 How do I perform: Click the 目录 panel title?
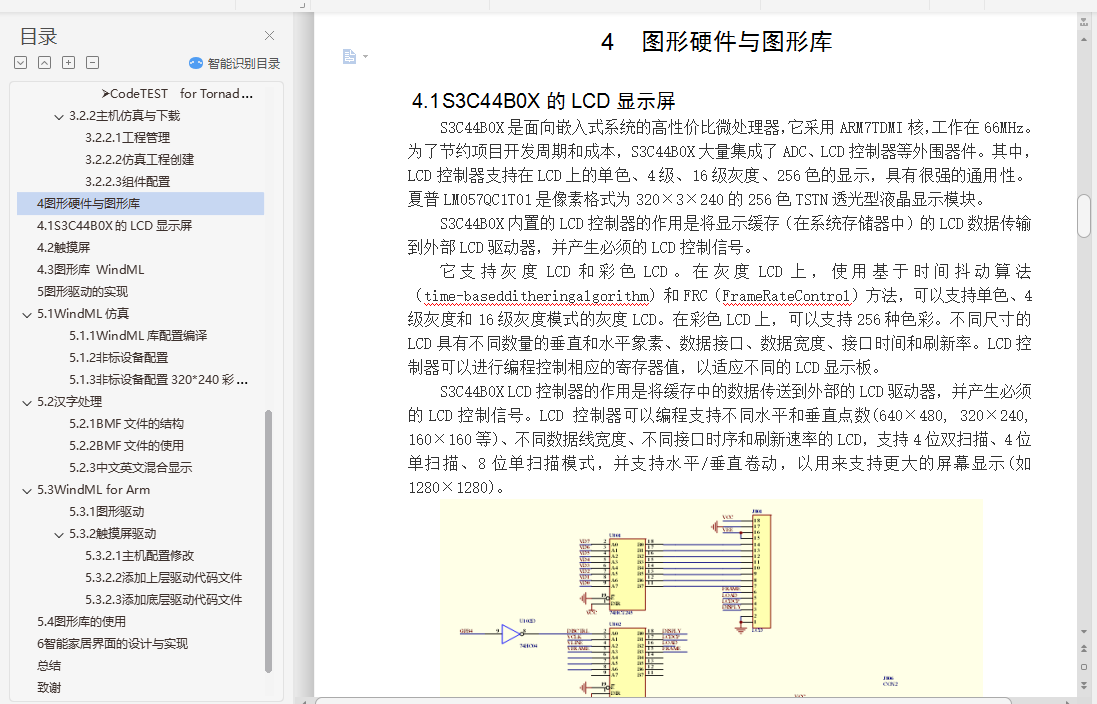[x=38, y=36]
